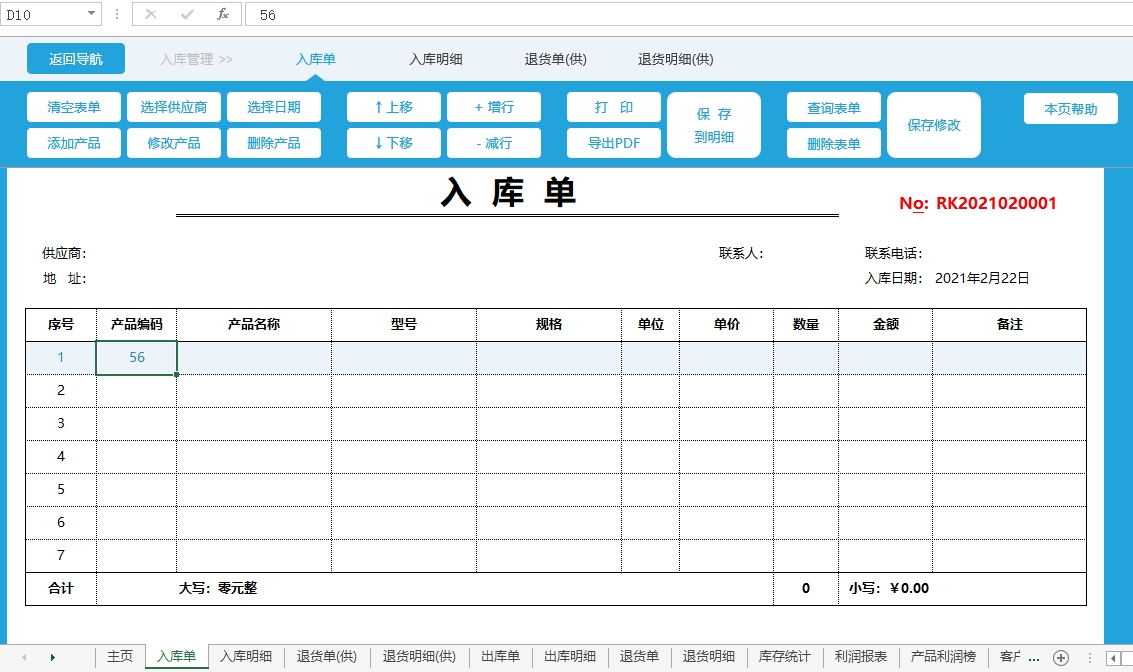Click the formula bar cancel (X) icon
Image resolution: width=1133 pixels, height=672 pixels.
(x=151, y=15)
